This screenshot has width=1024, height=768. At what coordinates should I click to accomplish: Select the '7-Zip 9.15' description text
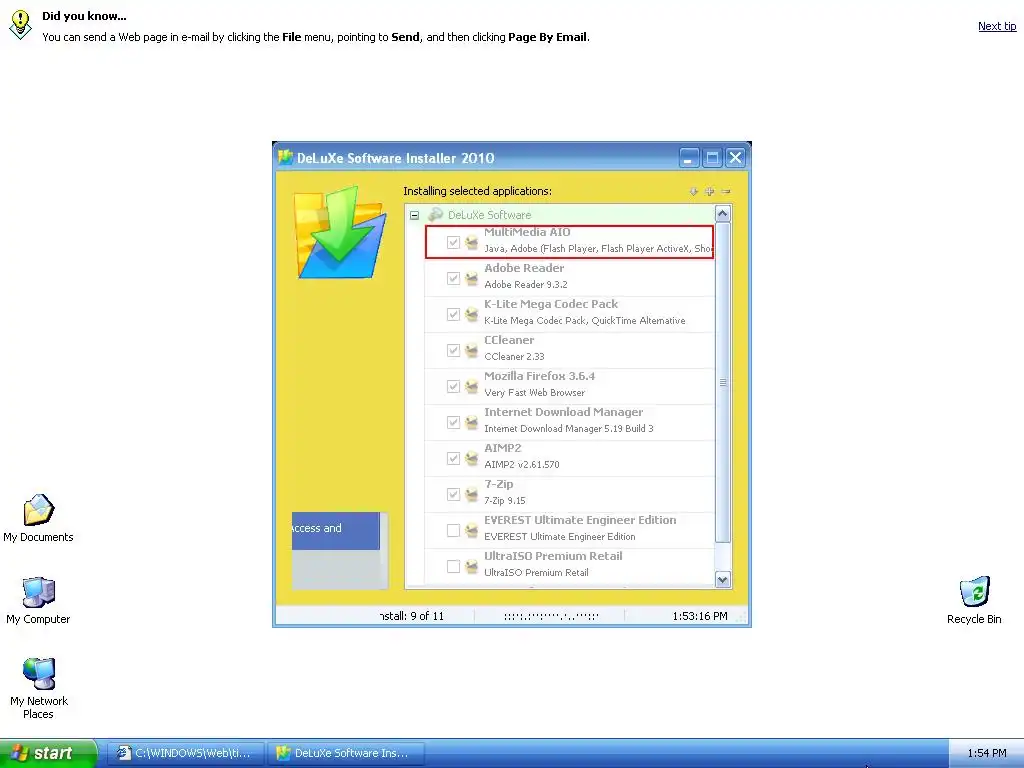(x=505, y=500)
